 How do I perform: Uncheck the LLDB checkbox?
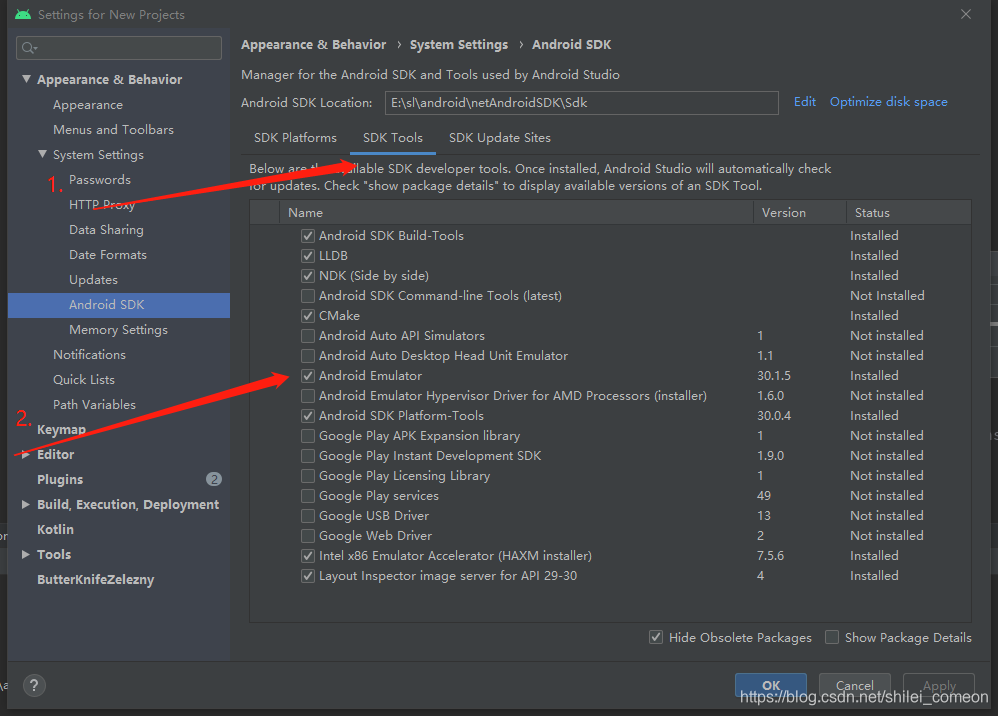(x=308, y=256)
